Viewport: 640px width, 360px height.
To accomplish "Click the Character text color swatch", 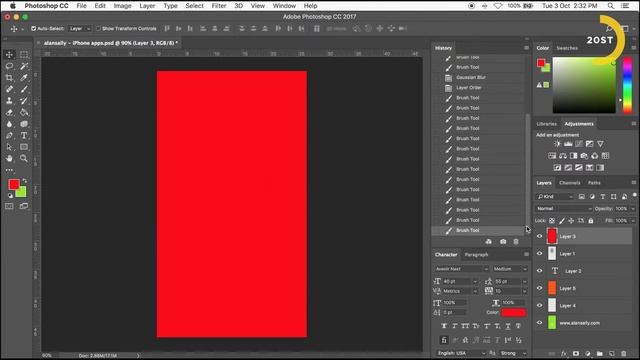I will pos(513,313).
